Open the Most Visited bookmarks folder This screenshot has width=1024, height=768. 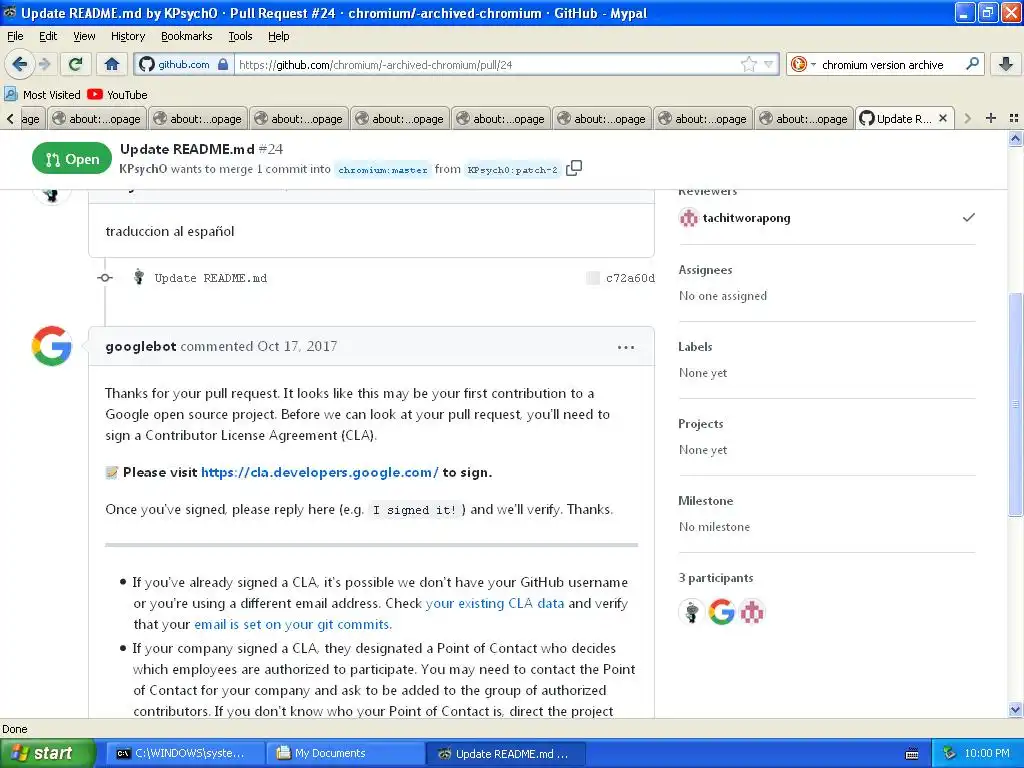42,95
